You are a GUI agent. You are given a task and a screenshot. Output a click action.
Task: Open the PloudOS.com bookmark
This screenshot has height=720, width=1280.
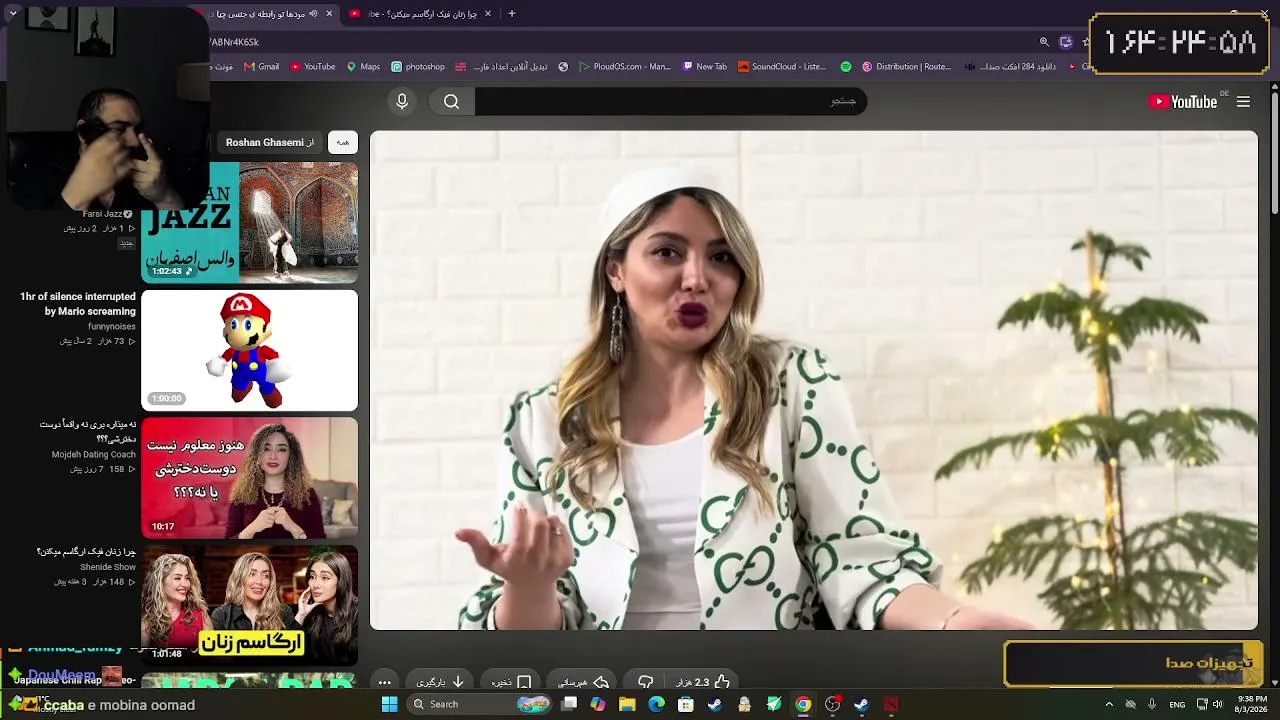[625, 67]
